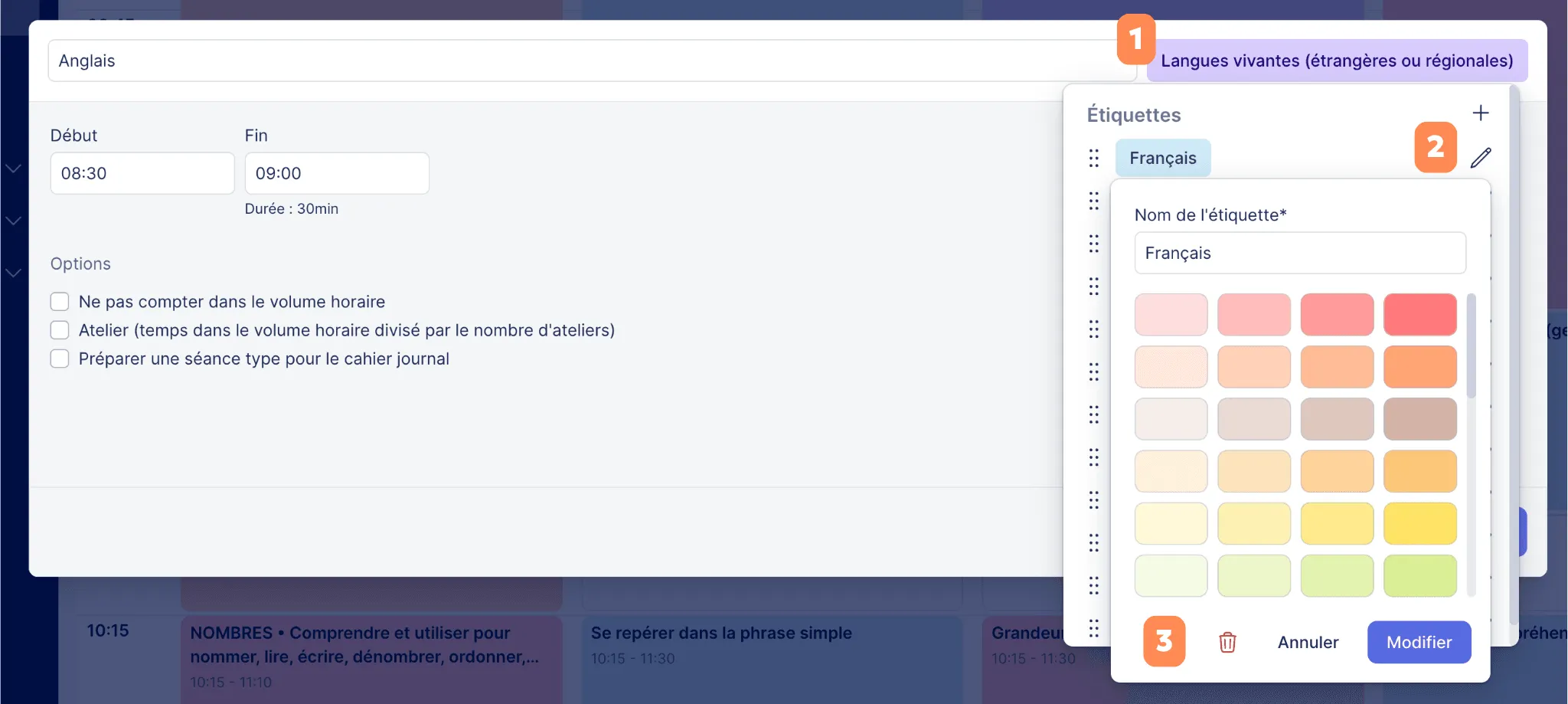This screenshot has width=1568, height=704.
Task: Click the Nom de l'étiquette text field
Action: click(1300, 253)
